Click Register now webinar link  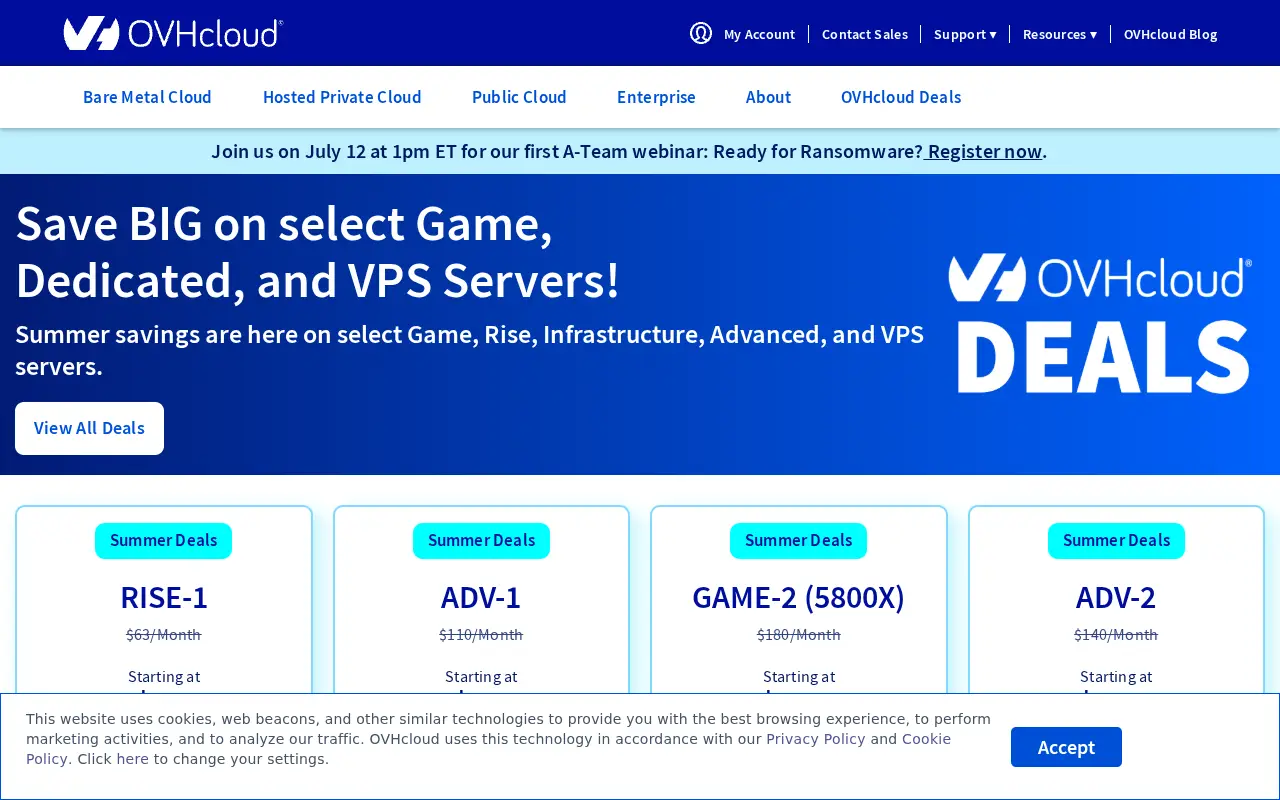point(984,151)
